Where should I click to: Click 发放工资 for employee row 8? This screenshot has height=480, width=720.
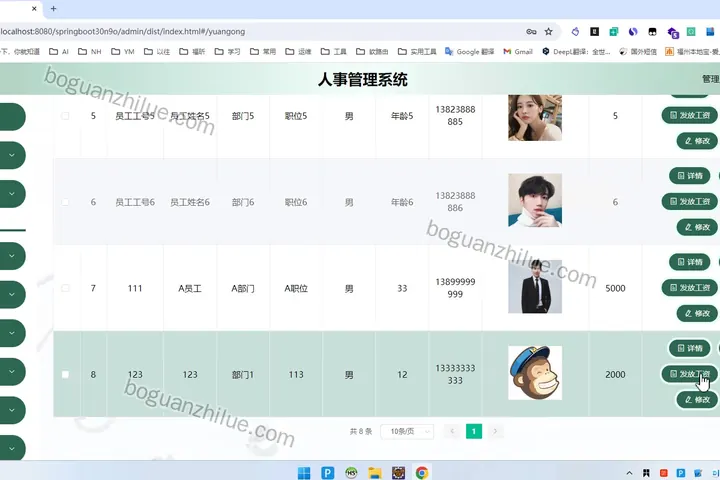tap(690, 374)
